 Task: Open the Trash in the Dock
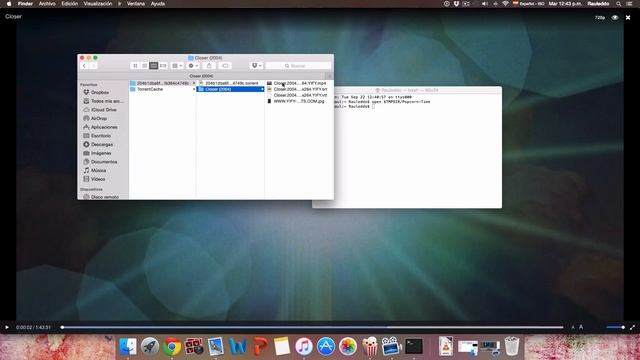coord(512,347)
